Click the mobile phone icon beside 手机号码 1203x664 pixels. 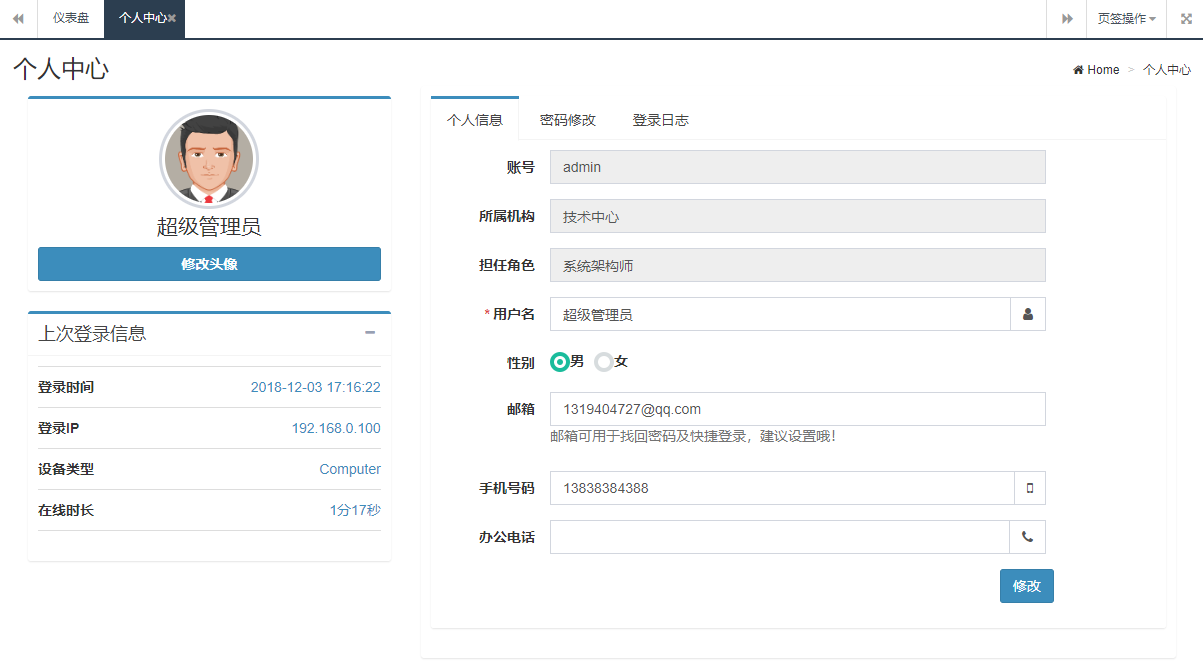[1030, 488]
